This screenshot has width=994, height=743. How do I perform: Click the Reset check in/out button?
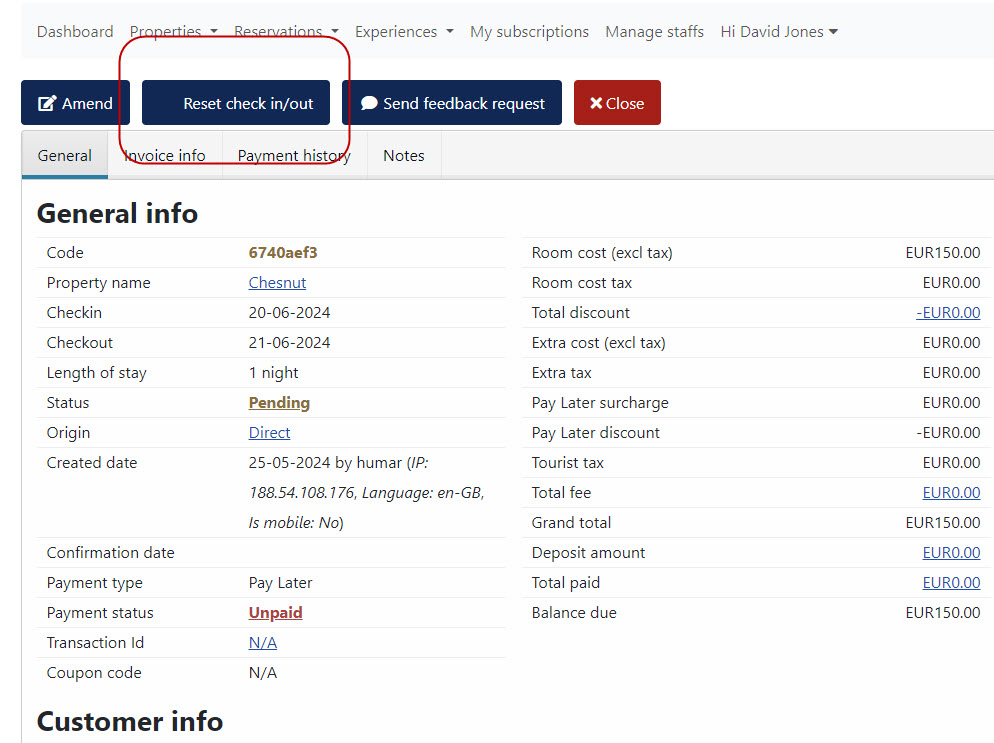coord(236,103)
